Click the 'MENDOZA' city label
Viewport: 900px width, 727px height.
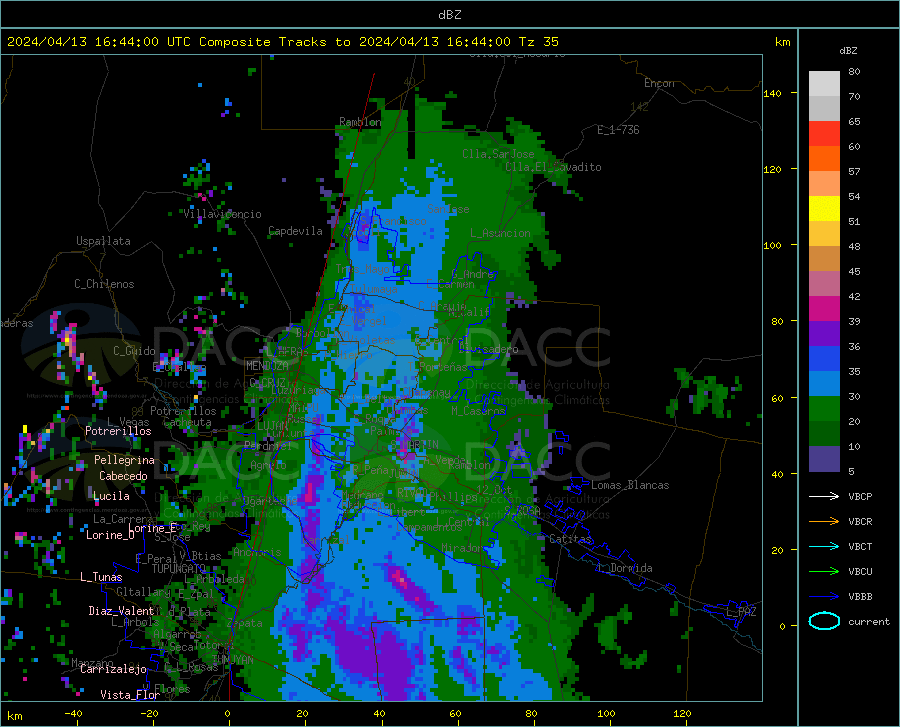coord(267,366)
